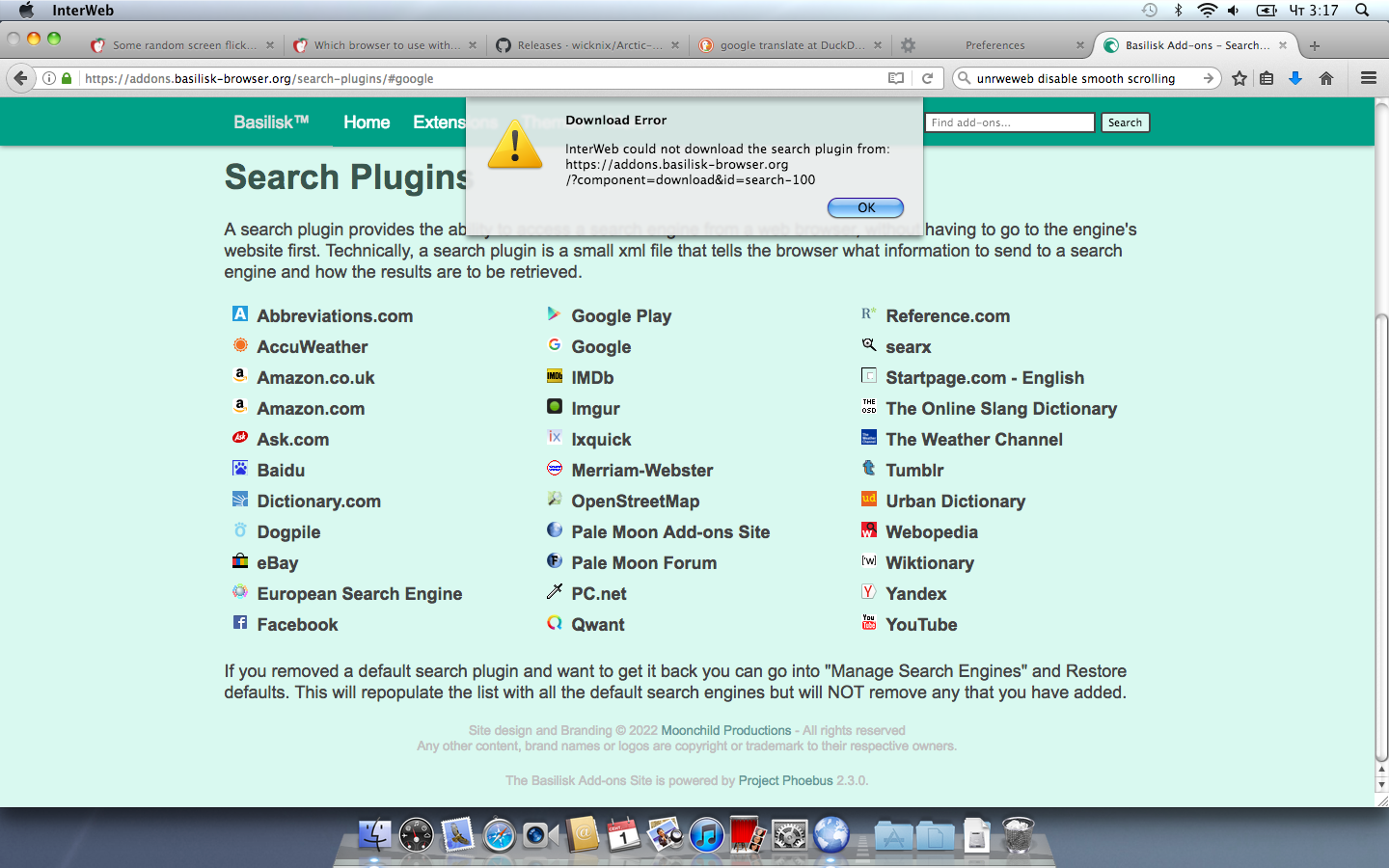1389x868 pixels.
Task: Click the page's vertical scrollbar
Action: pyautogui.click(x=1381, y=538)
